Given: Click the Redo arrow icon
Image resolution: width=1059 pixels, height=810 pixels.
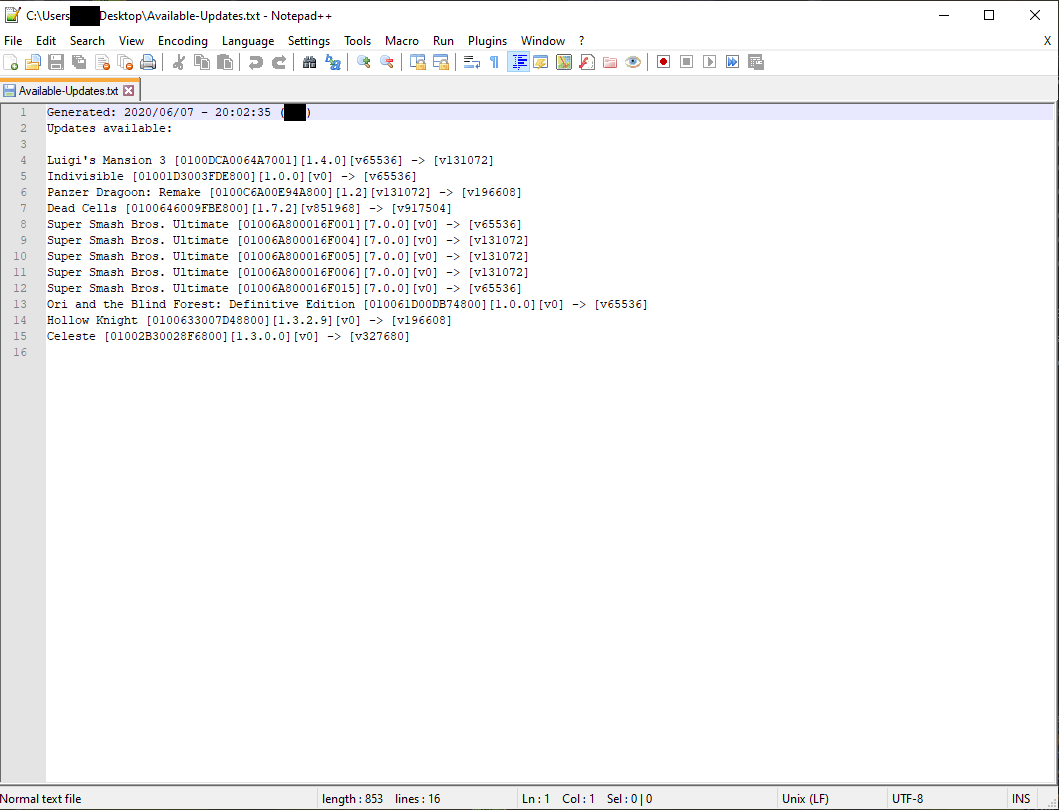Looking at the screenshot, I should (278, 62).
